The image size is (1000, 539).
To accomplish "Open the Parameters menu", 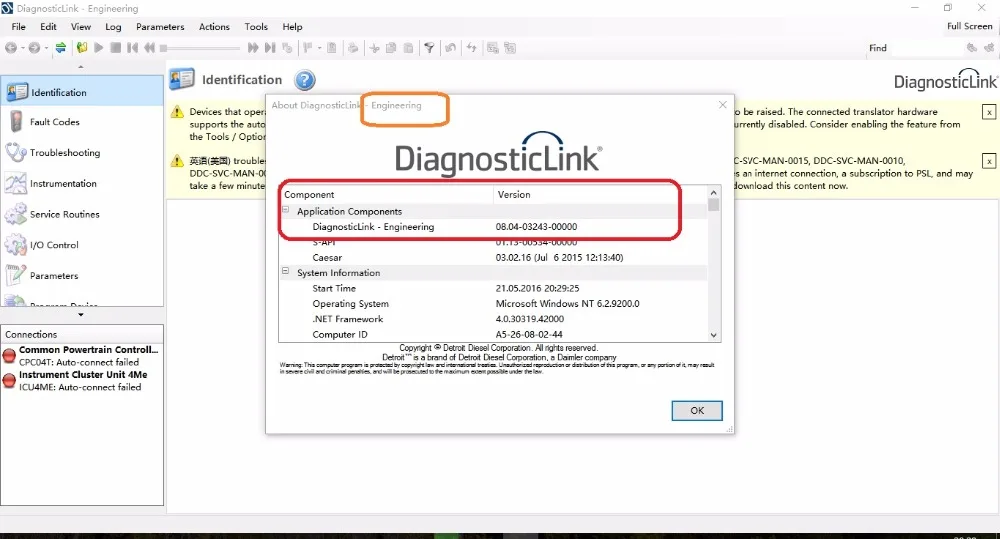I will [160, 27].
